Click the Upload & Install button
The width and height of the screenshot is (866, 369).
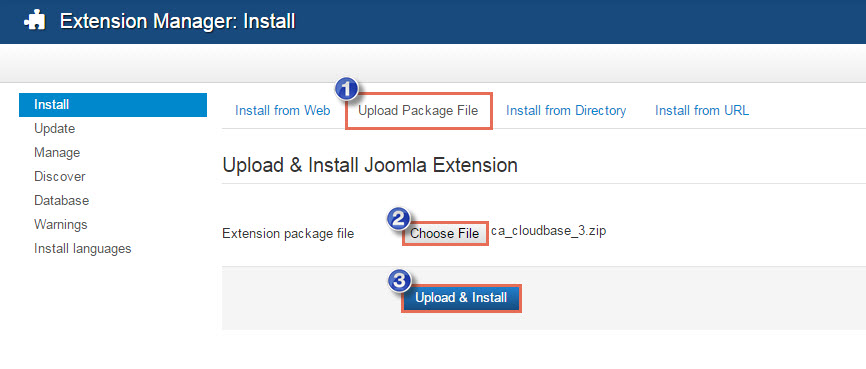point(461,298)
